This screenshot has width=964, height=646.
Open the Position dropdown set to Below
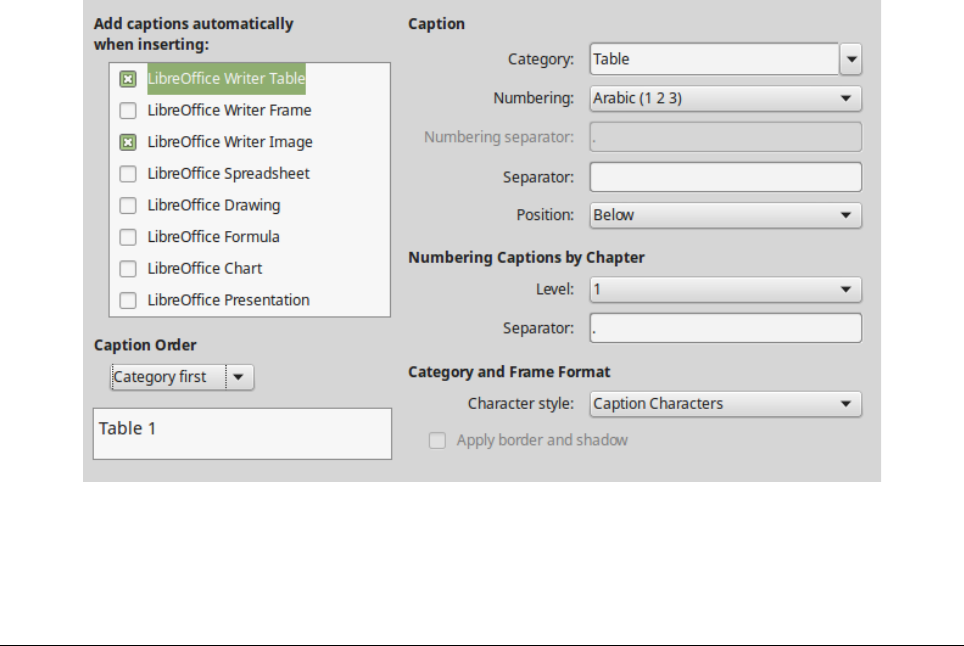click(x=725, y=215)
